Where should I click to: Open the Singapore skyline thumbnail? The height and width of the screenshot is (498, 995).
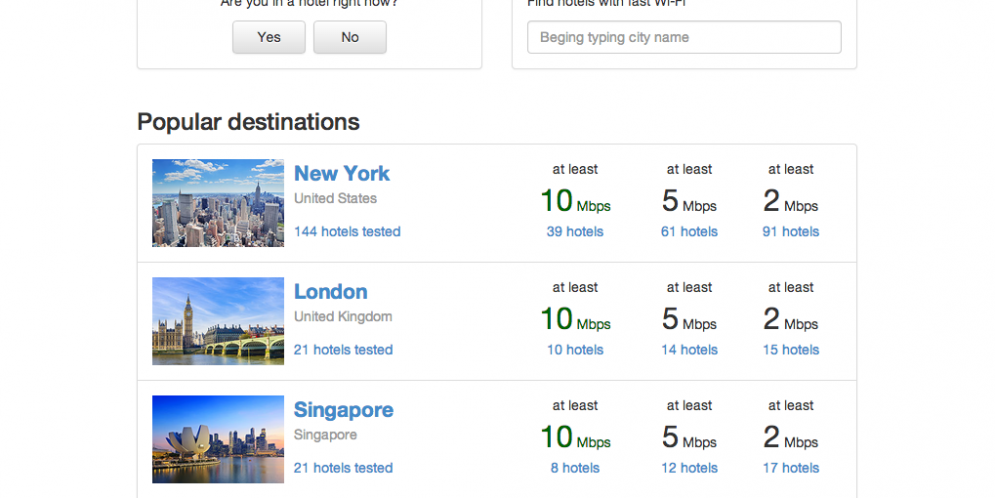[218, 439]
